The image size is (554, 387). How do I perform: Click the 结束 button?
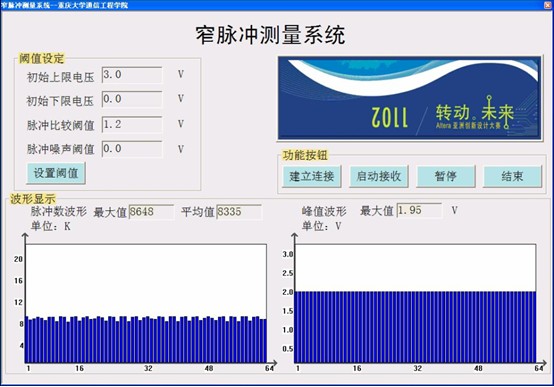point(512,176)
